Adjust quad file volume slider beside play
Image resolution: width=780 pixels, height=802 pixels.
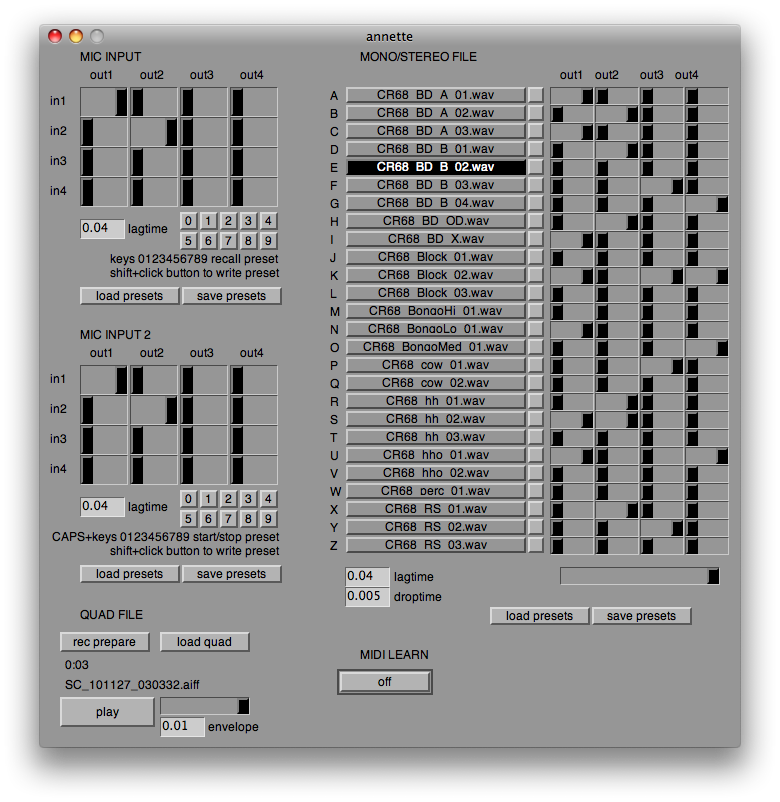(205, 706)
